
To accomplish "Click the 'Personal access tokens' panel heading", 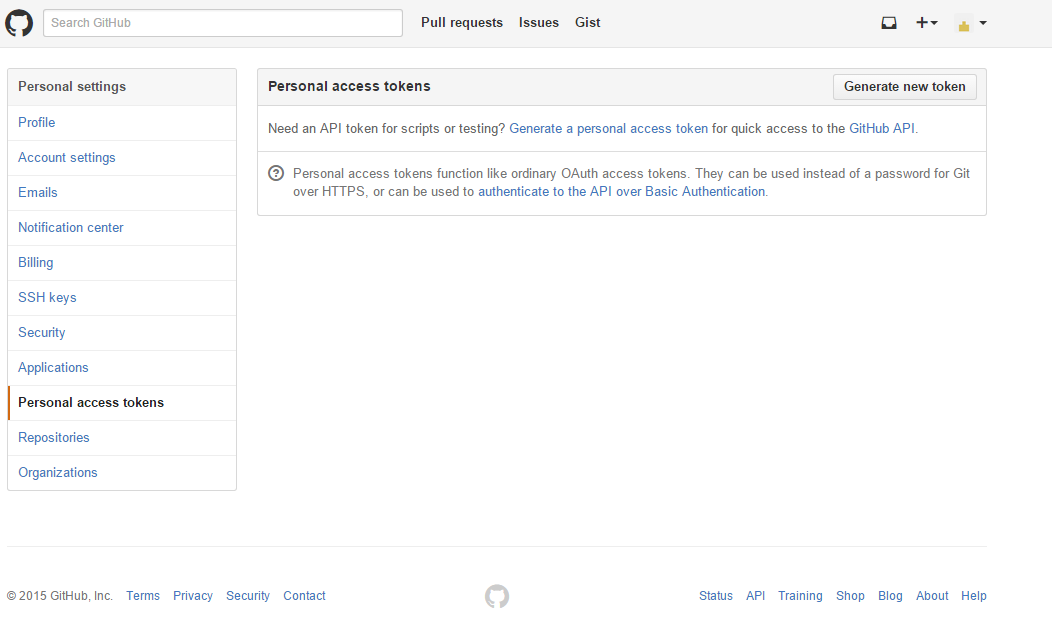I will pos(349,87).
